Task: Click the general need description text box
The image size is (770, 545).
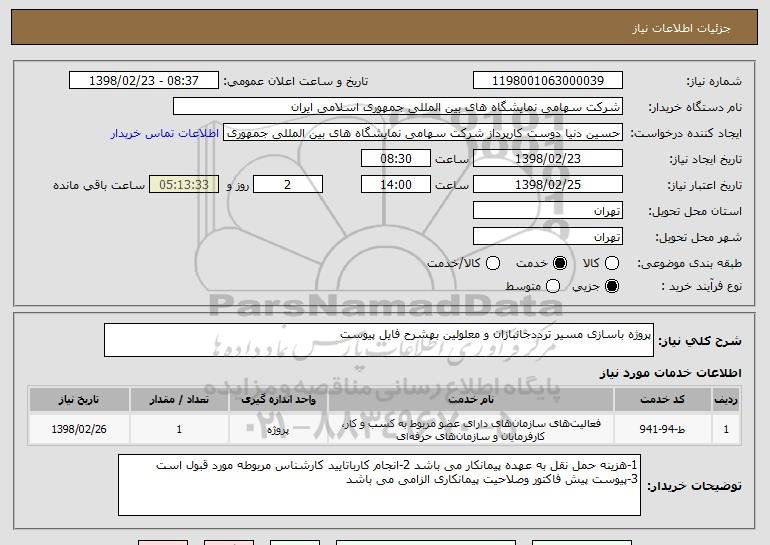Action: [x=379, y=340]
